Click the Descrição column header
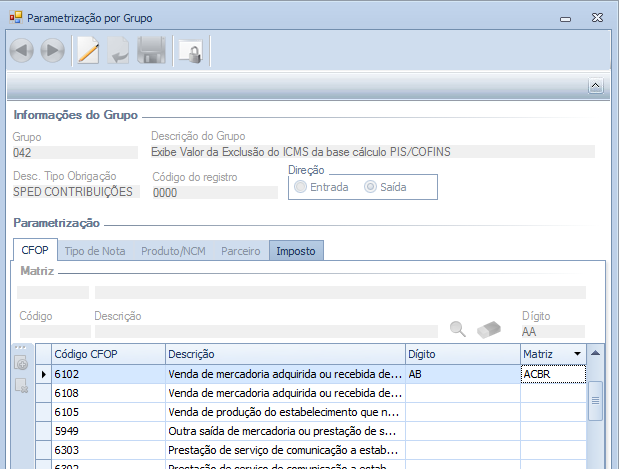The width and height of the screenshot is (619, 469). 285,354
